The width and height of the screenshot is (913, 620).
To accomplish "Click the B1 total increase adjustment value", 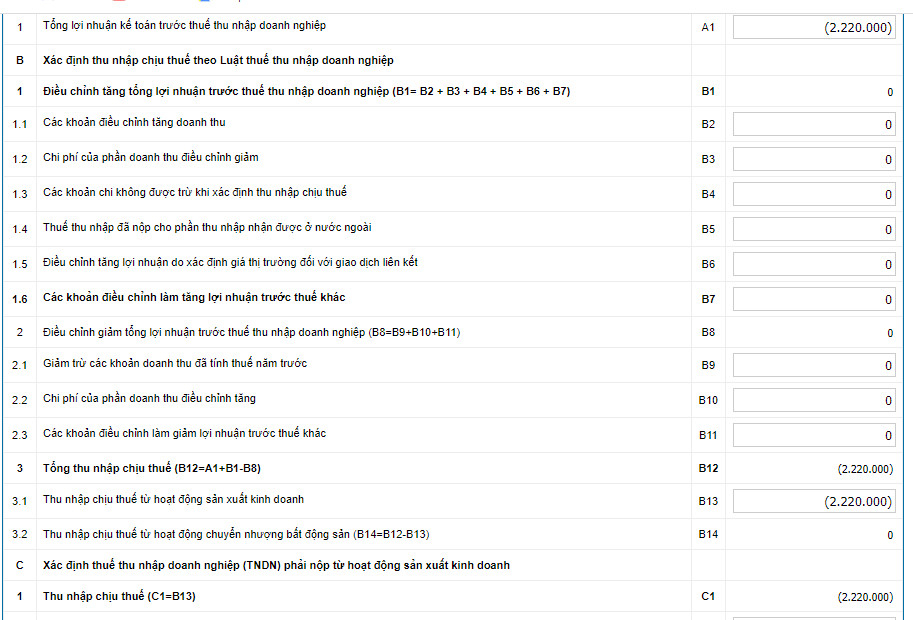I will (889, 93).
